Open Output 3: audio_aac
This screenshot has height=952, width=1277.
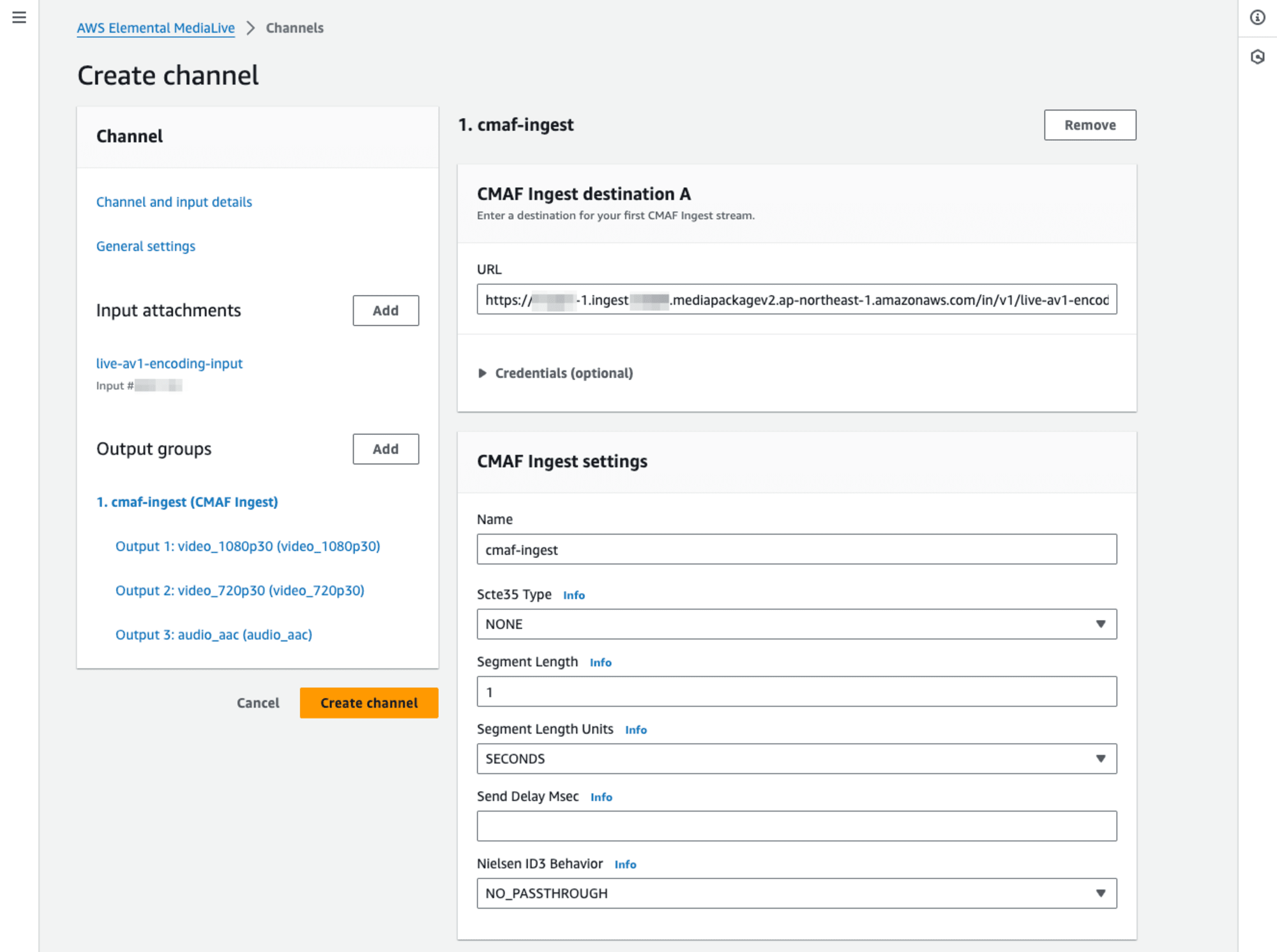213,635
